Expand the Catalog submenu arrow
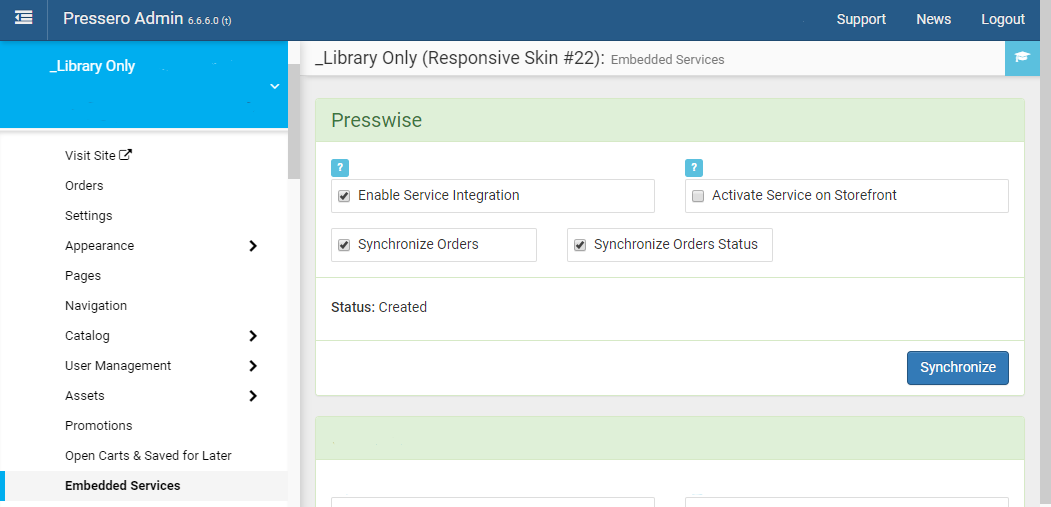 [x=253, y=335]
